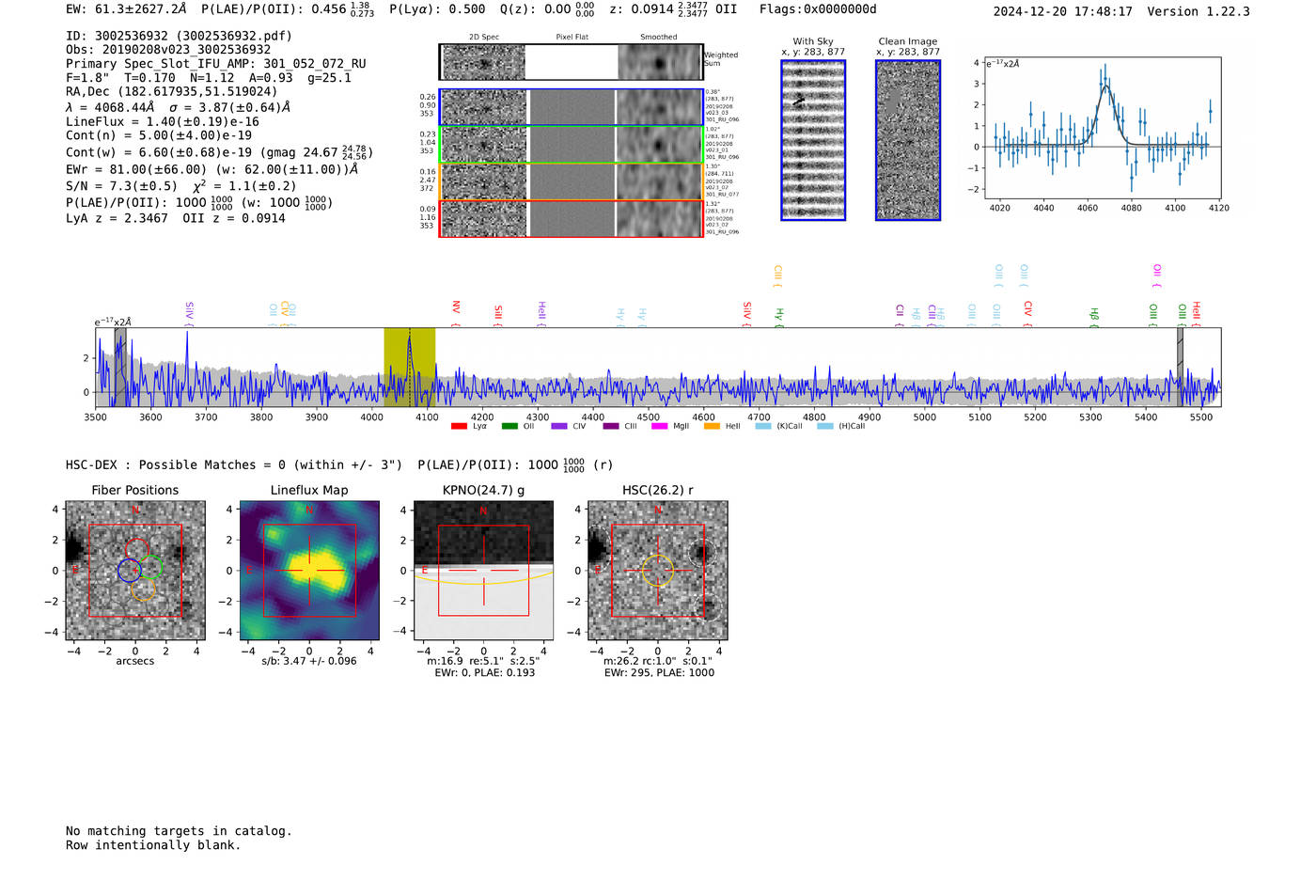Click the orange HeII legend swatch
Viewport: 1316px width, 896px height.
pos(712,427)
